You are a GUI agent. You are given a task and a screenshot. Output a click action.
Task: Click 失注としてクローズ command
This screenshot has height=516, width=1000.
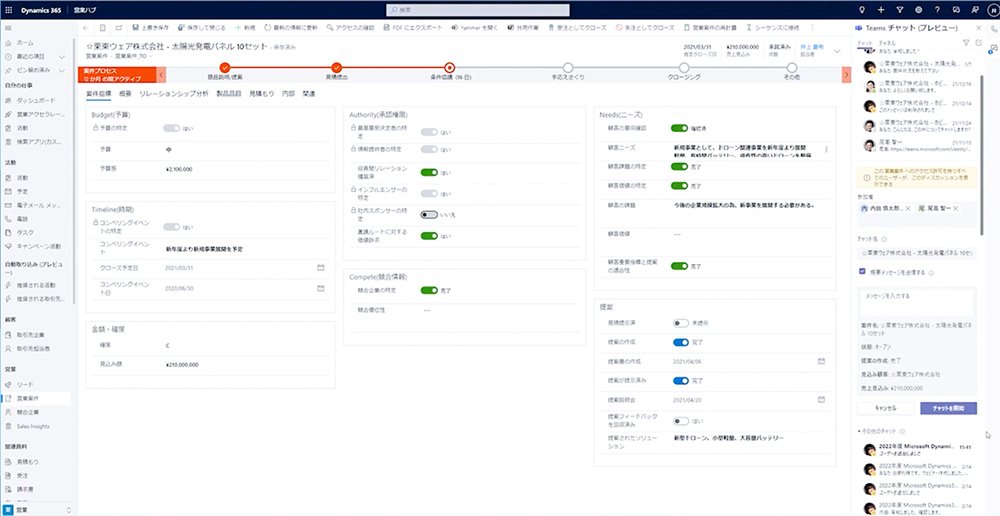pos(645,28)
